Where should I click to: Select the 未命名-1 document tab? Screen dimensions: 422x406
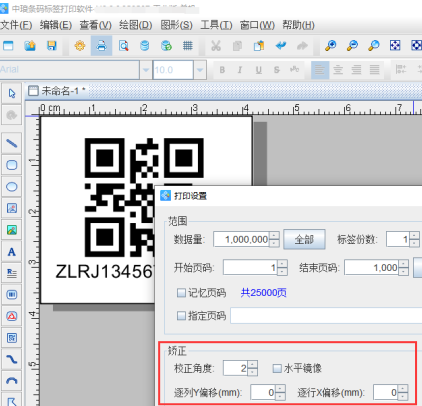point(57,91)
